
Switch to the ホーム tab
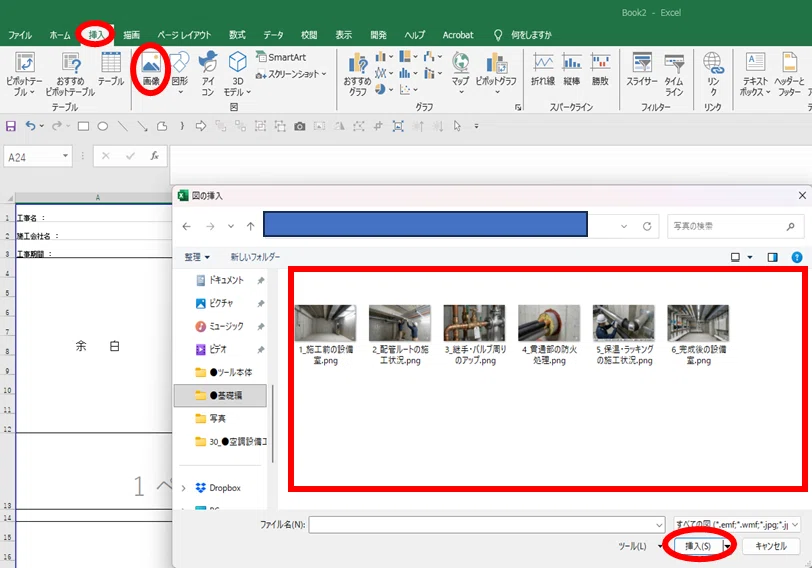coord(60,35)
